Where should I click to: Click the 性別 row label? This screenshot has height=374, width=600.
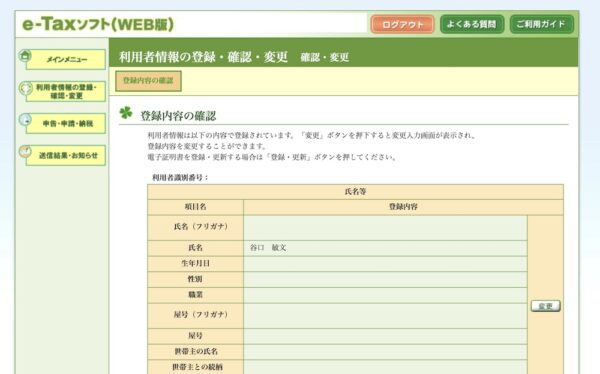(x=195, y=279)
